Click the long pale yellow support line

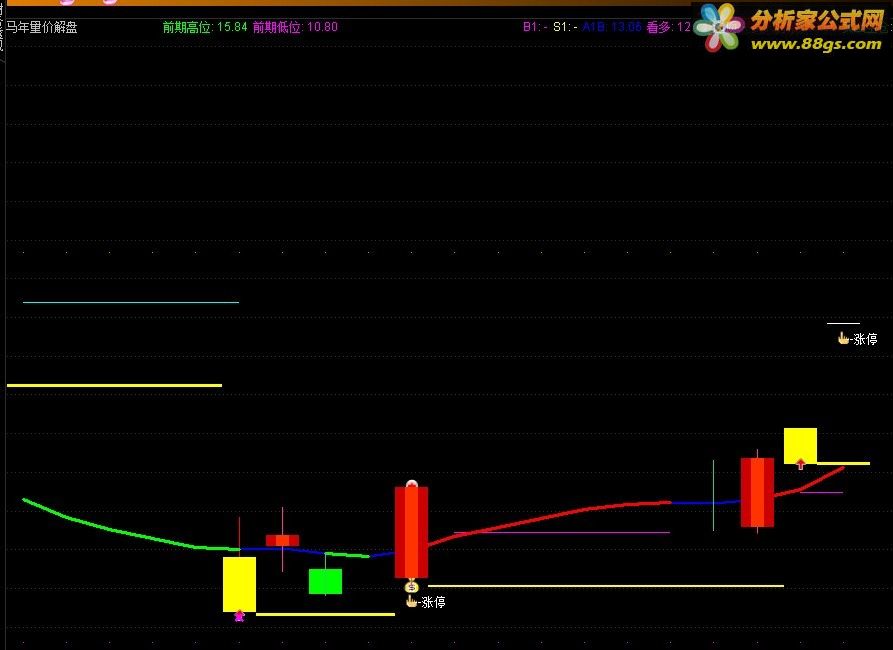(605, 586)
